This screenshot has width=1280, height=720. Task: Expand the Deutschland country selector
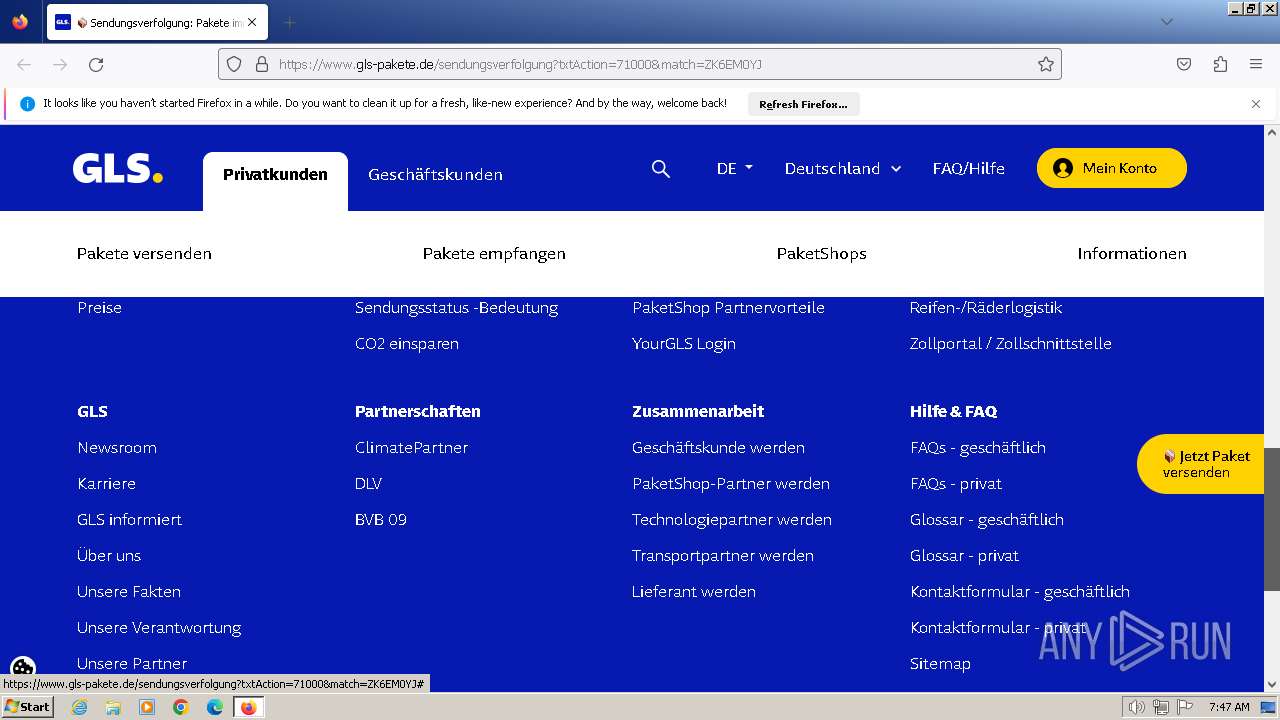click(843, 168)
